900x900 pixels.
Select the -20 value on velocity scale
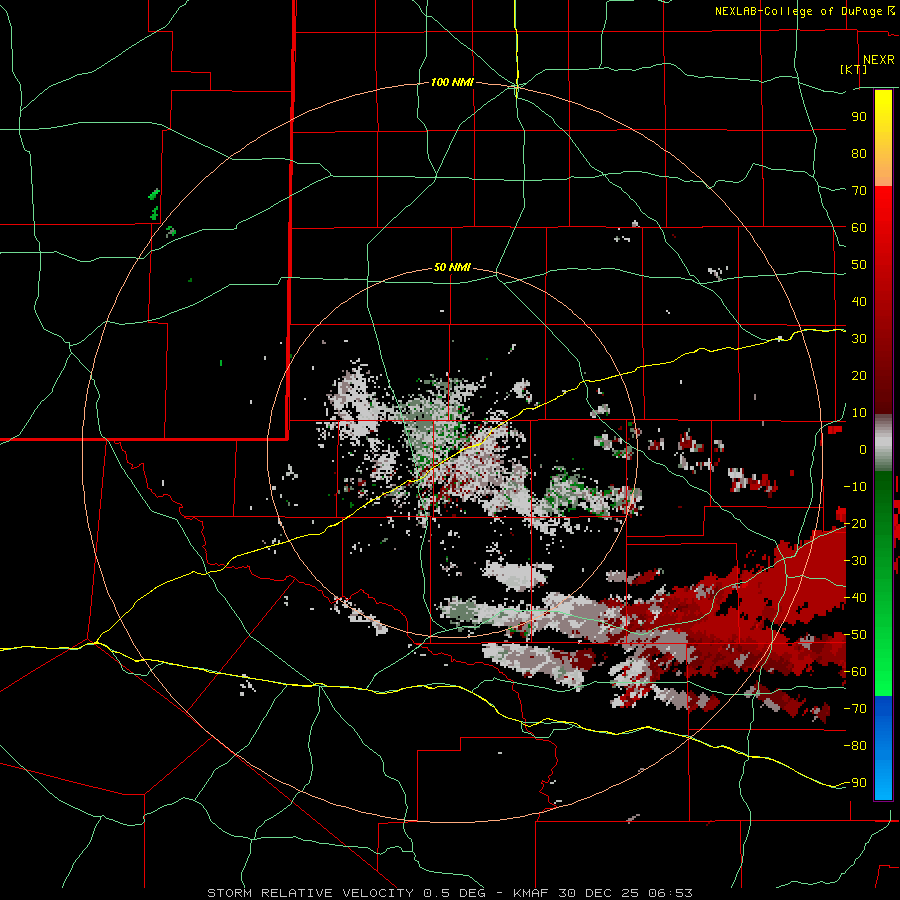[x=855, y=524]
